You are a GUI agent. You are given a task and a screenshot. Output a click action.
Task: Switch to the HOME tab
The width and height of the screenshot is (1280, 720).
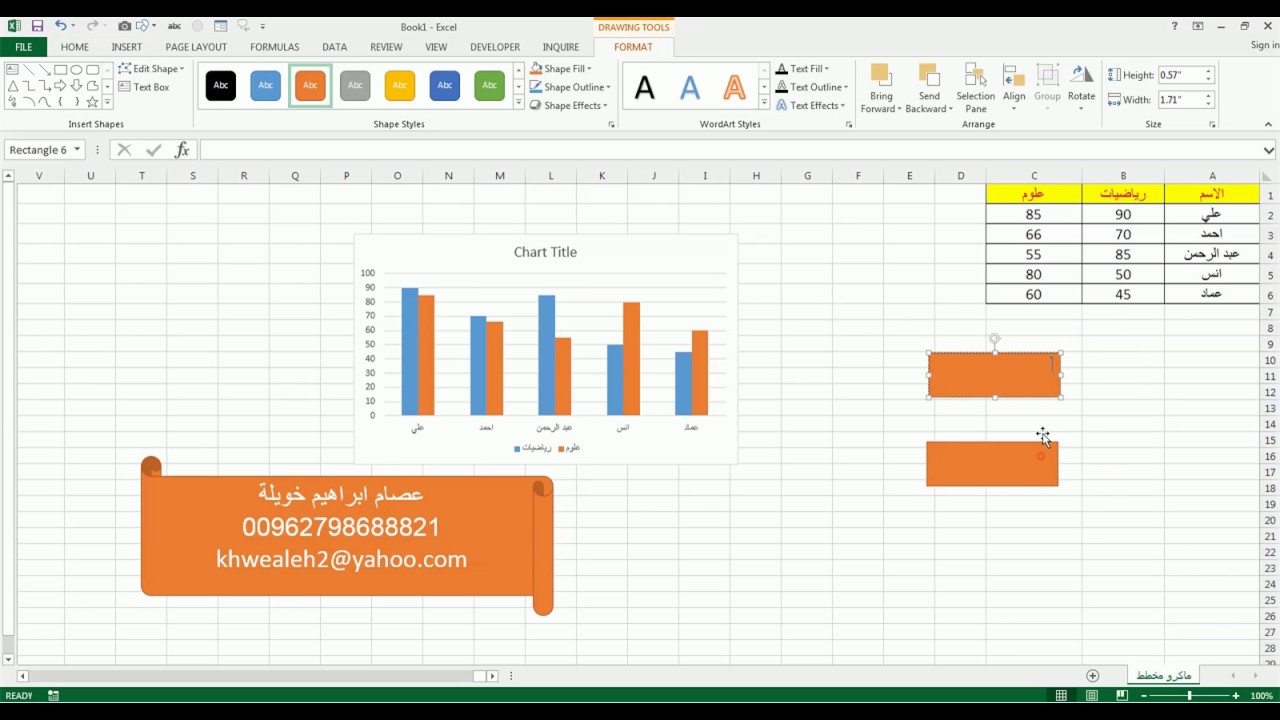(74, 47)
